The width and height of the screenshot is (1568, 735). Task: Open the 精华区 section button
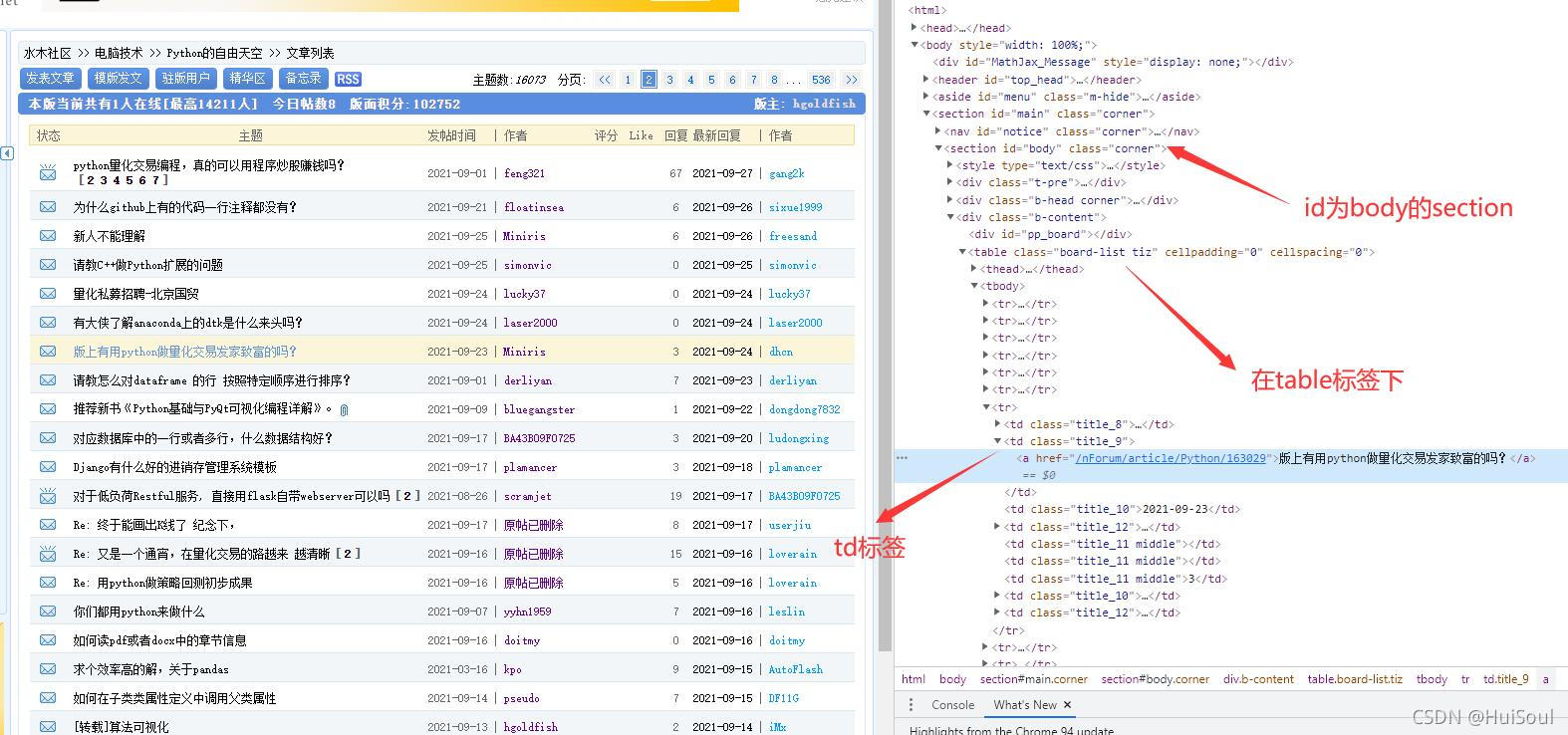pyautogui.click(x=247, y=79)
